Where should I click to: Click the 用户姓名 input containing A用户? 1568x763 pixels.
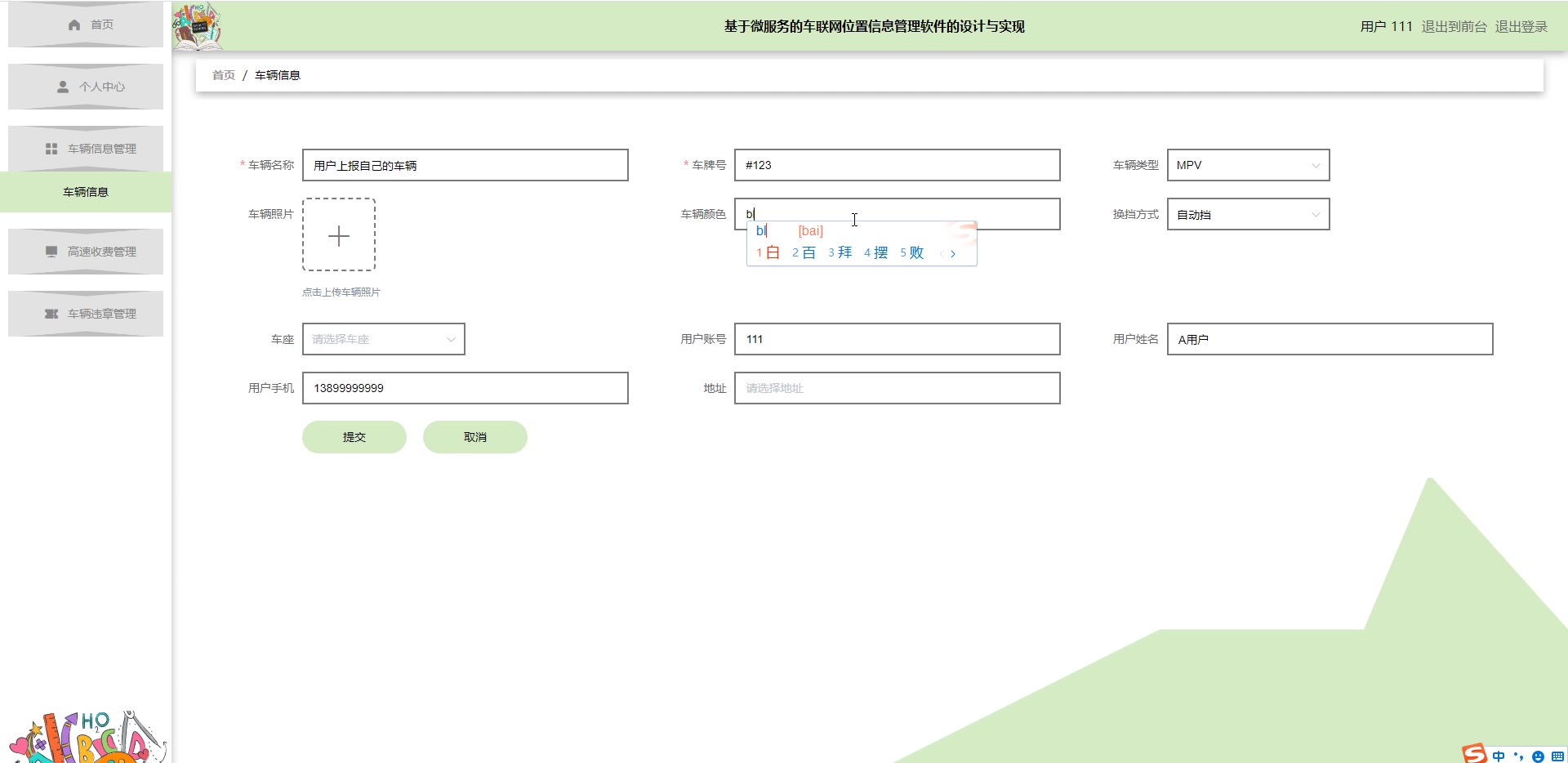click(1330, 339)
